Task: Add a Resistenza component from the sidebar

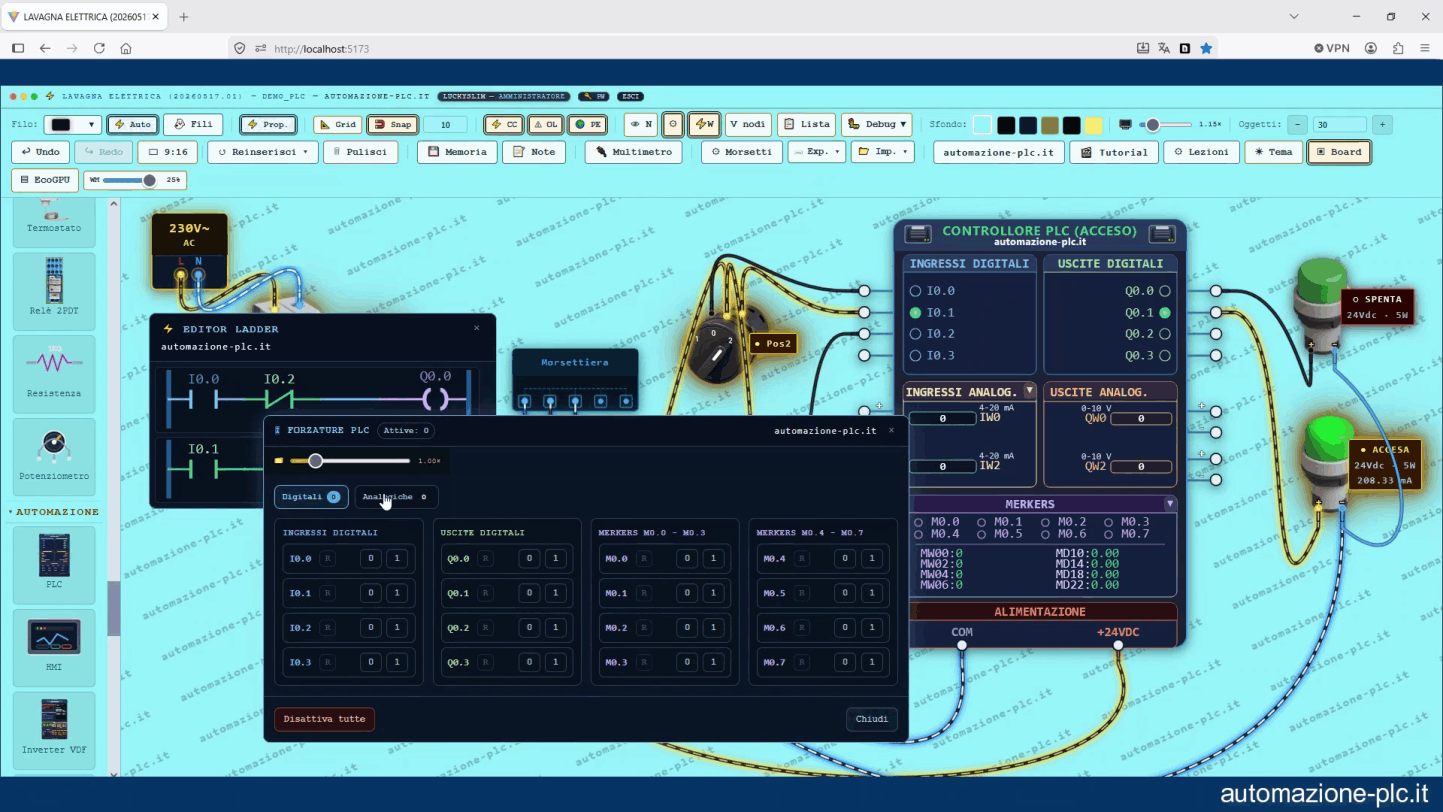Action: point(54,373)
